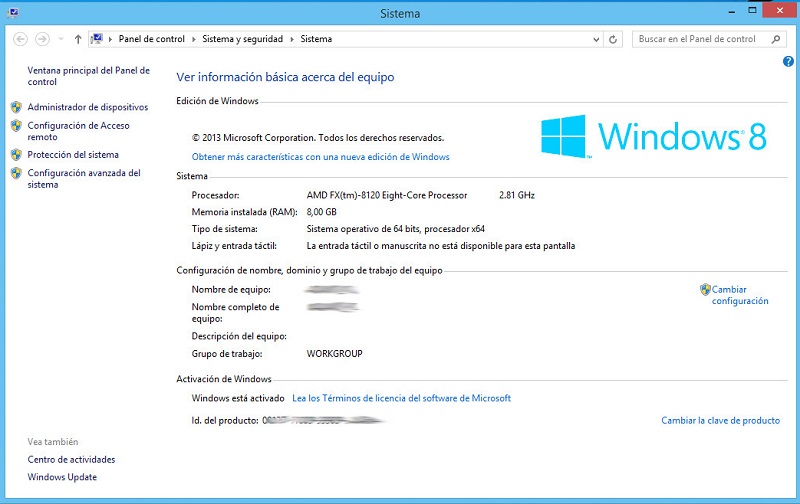The image size is (800, 504).
Task: Click shield icon next to Cambiar configuración
Action: point(705,290)
